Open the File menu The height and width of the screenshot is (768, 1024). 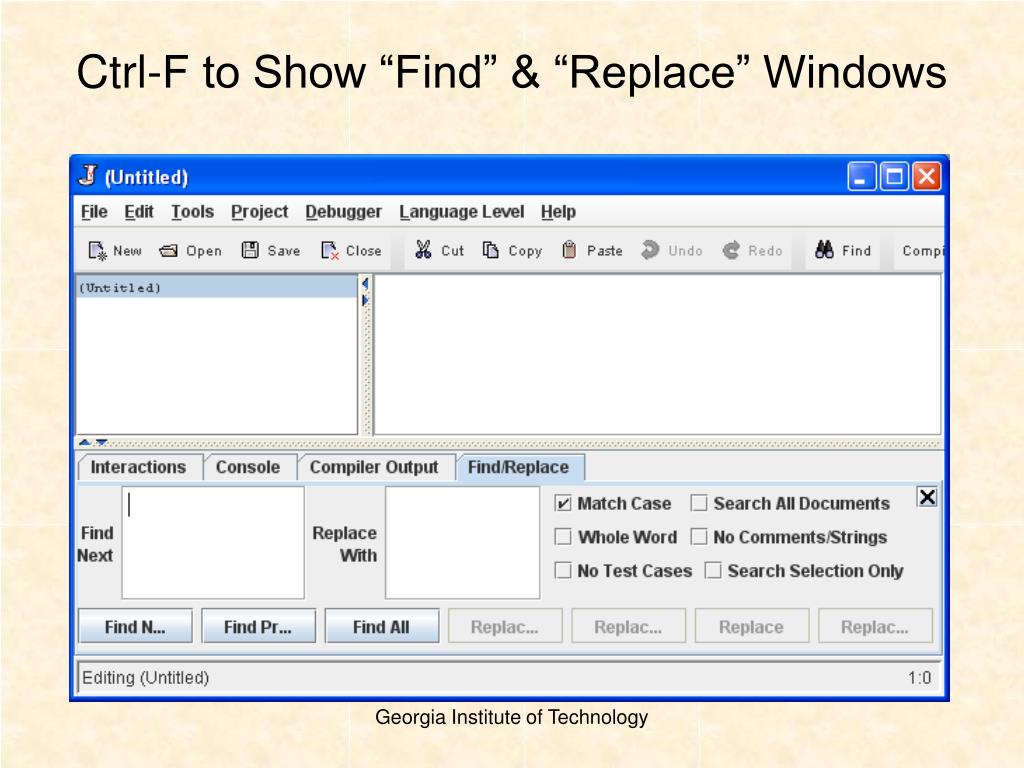tap(94, 212)
